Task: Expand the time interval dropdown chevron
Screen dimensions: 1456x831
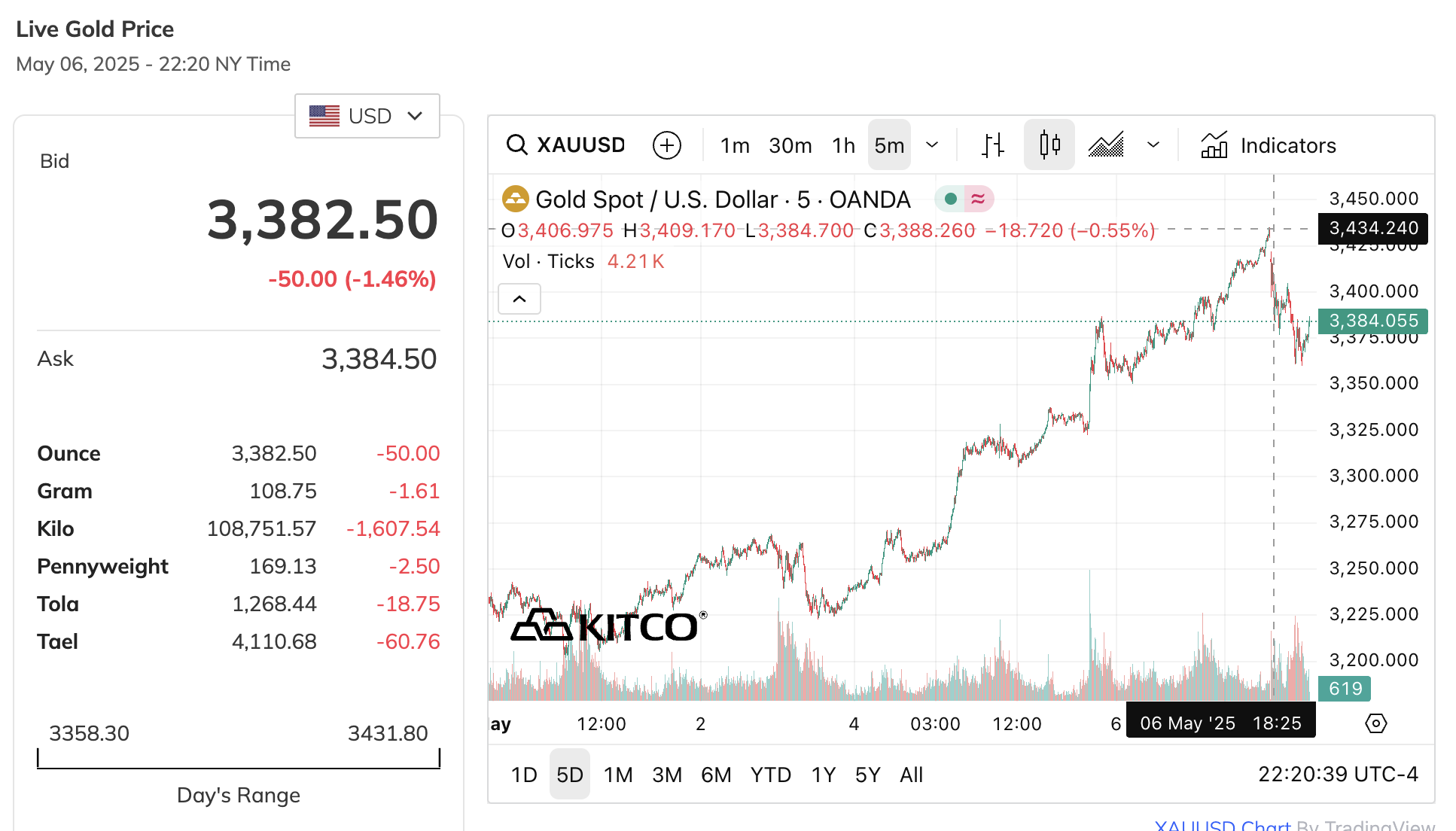Action: pos(932,145)
